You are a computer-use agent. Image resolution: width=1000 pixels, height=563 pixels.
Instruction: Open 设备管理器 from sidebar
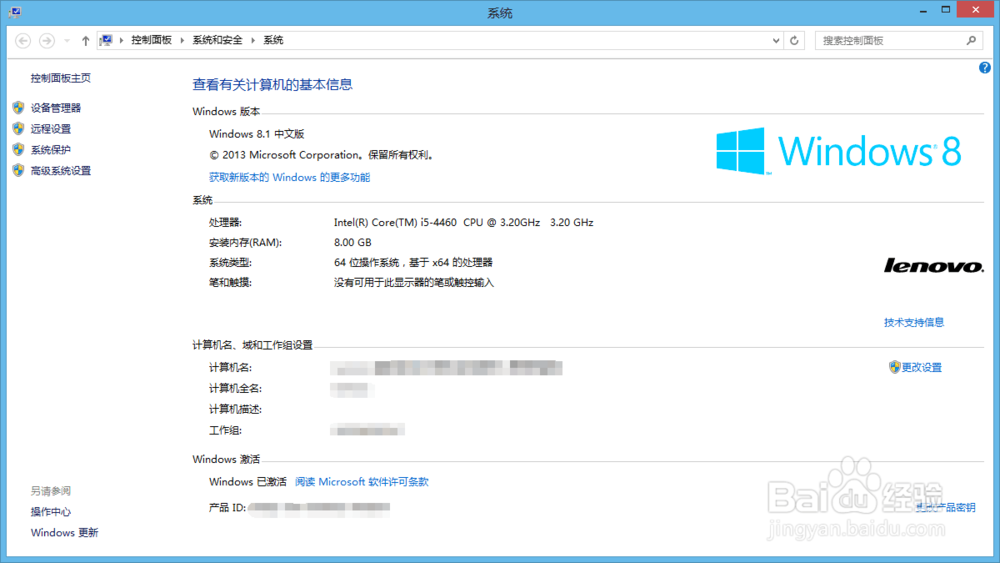56,108
